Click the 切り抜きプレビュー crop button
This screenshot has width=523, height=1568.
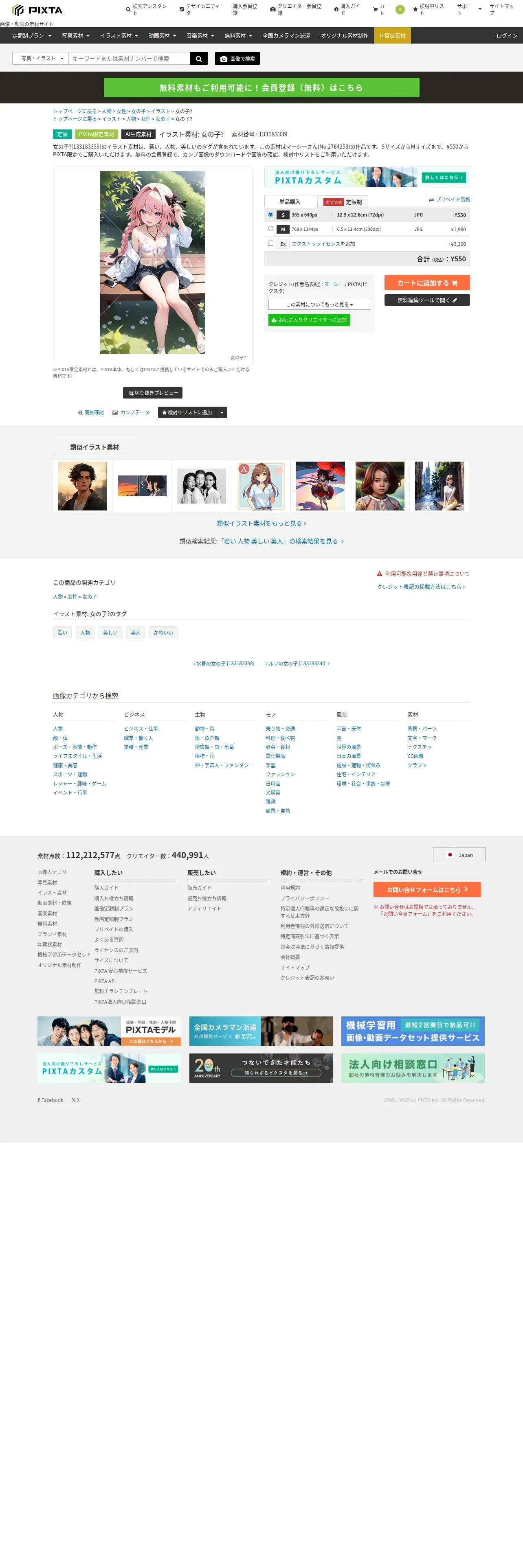(x=153, y=393)
